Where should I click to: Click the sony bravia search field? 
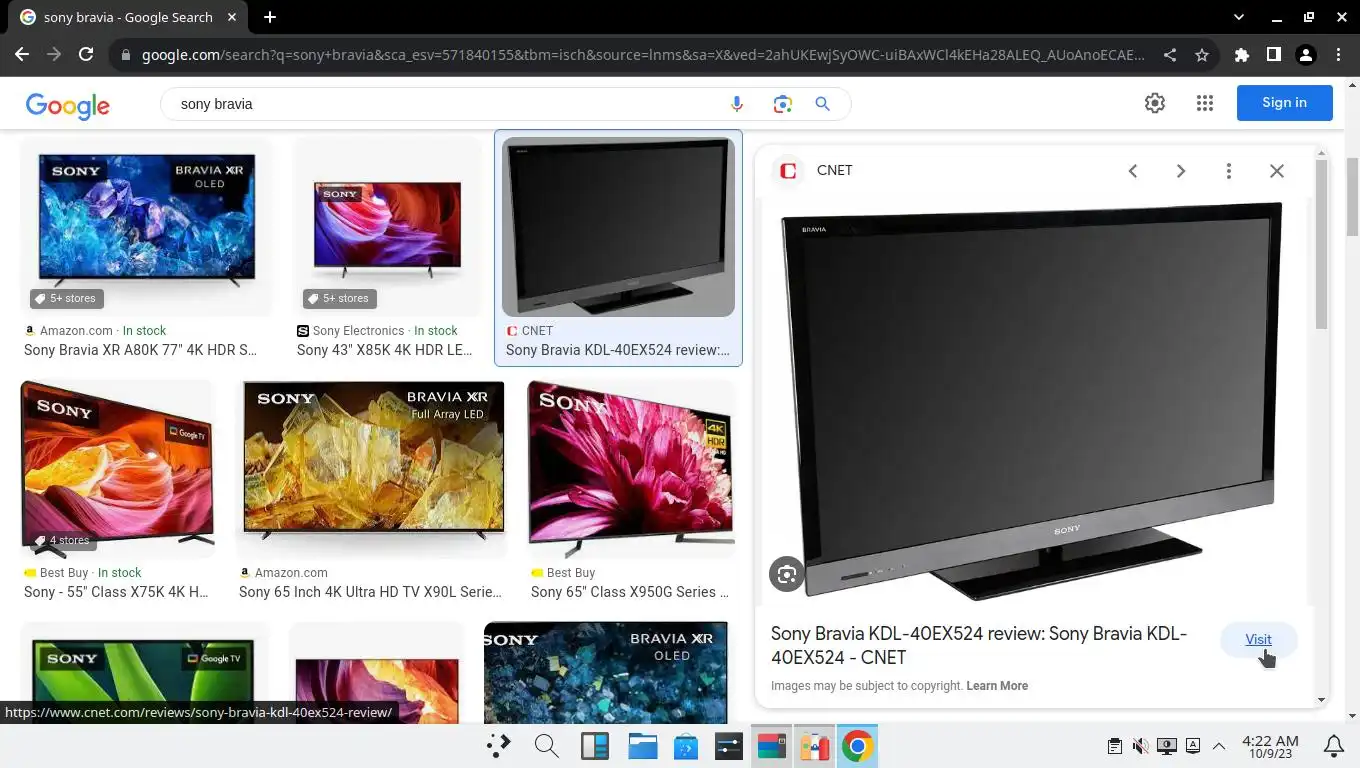(x=450, y=104)
